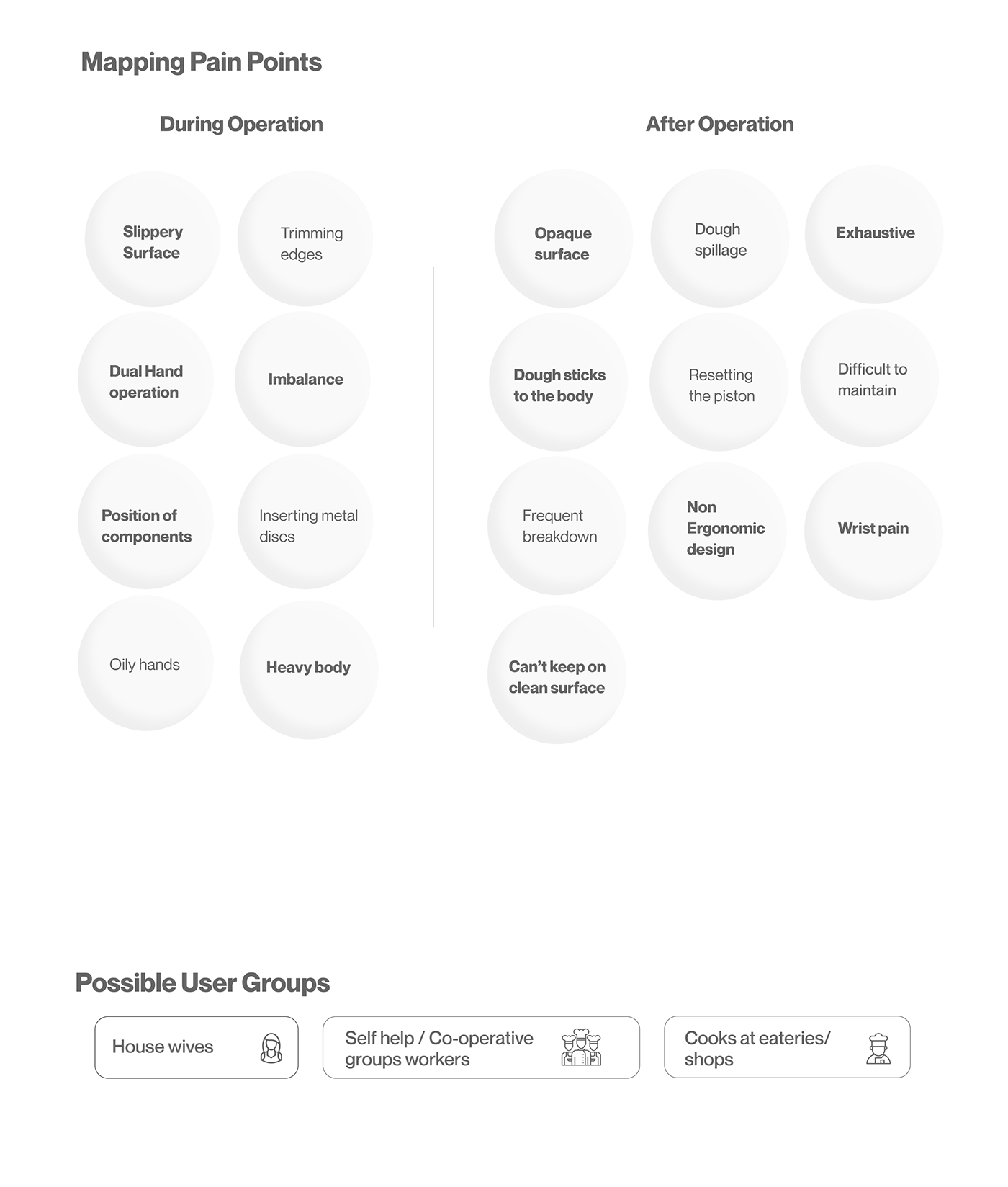
Task: Click the cook chef icon
Action: coord(878,1049)
